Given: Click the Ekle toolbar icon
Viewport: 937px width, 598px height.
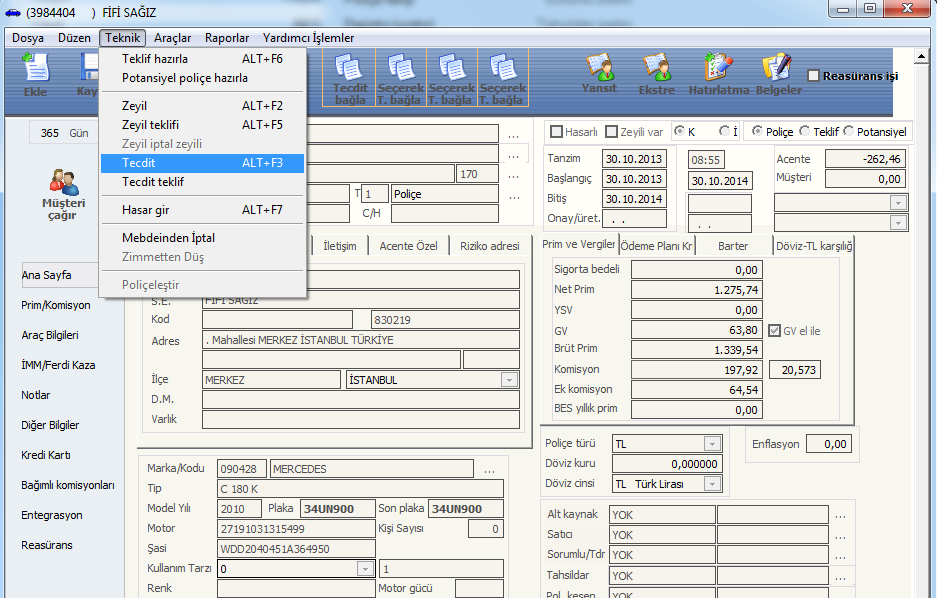Looking at the screenshot, I should tap(35, 76).
